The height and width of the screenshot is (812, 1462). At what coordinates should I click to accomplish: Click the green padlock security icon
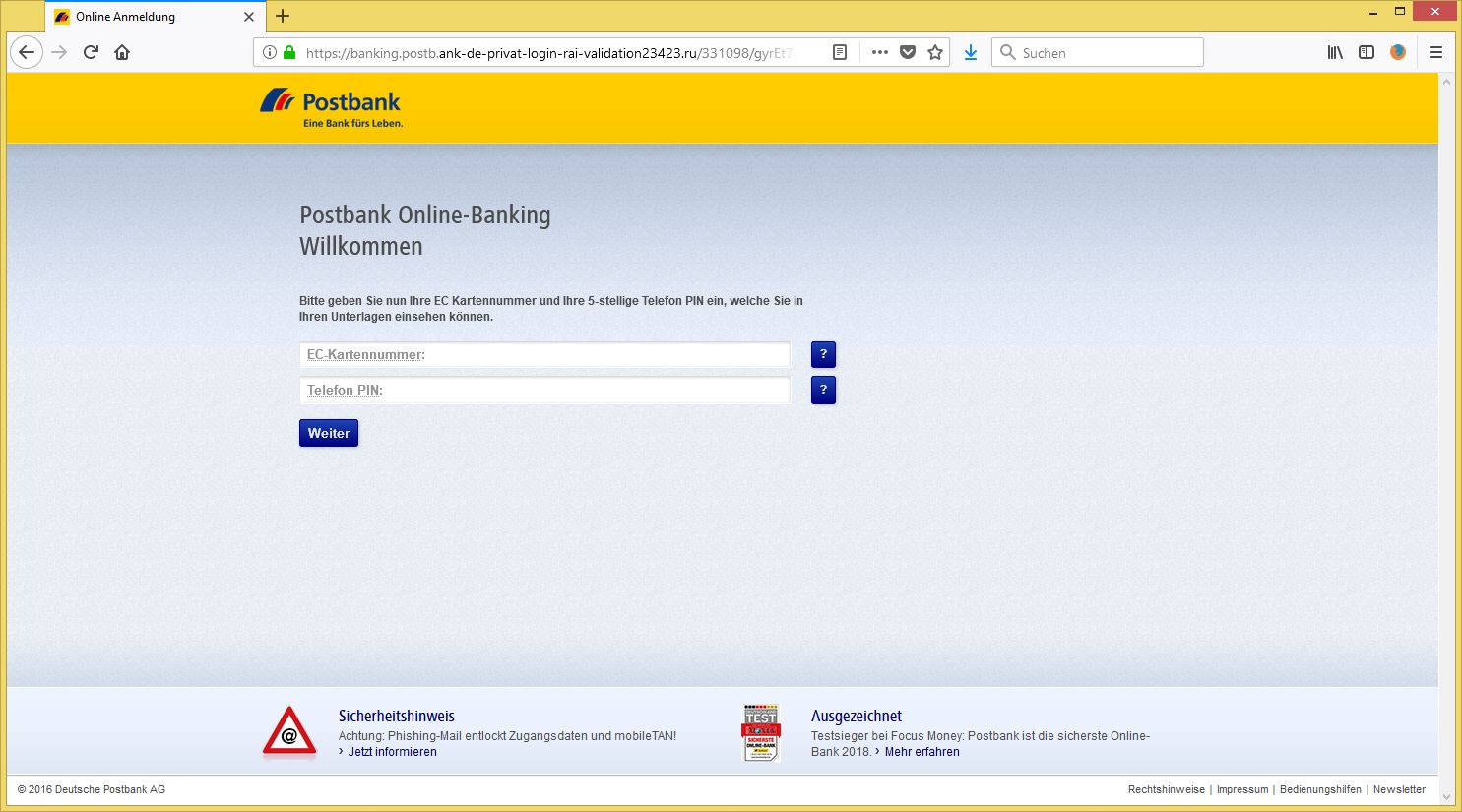click(289, 52)
